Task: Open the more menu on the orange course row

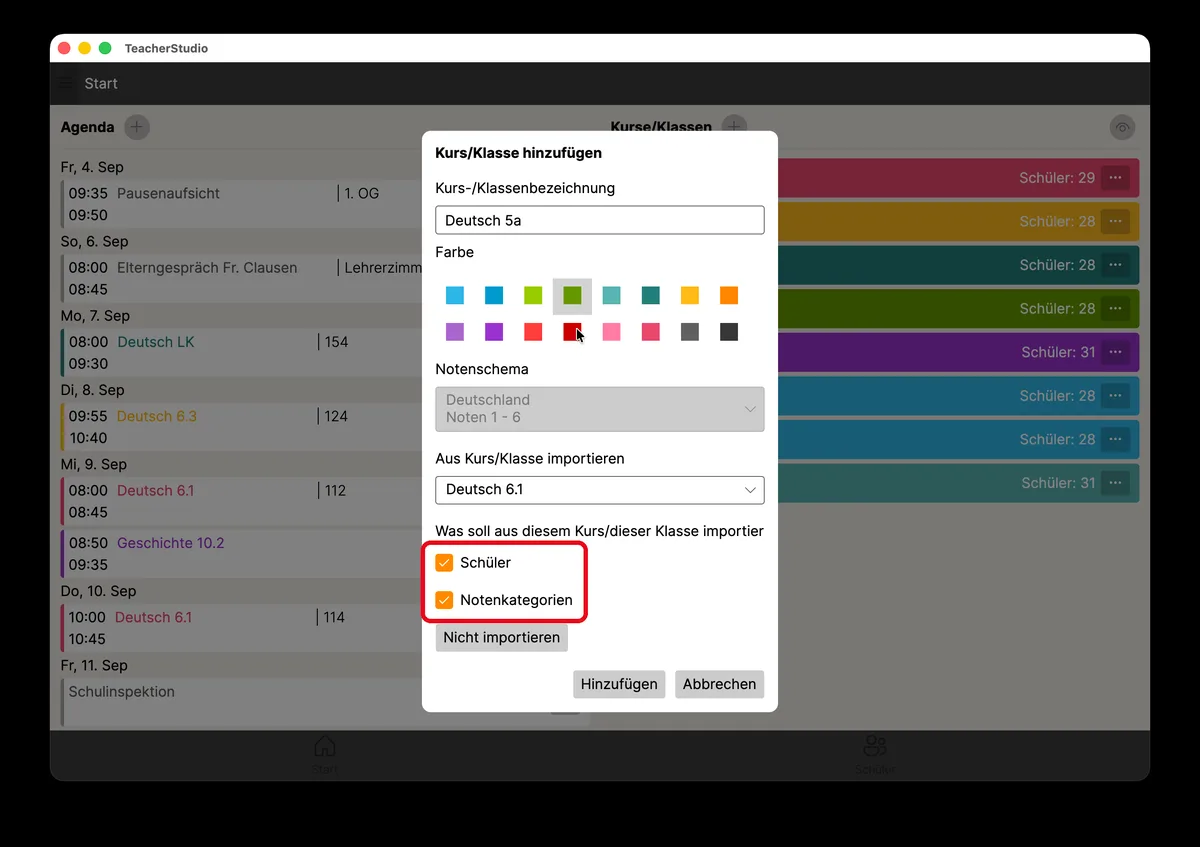Action: pos(1115,221)
